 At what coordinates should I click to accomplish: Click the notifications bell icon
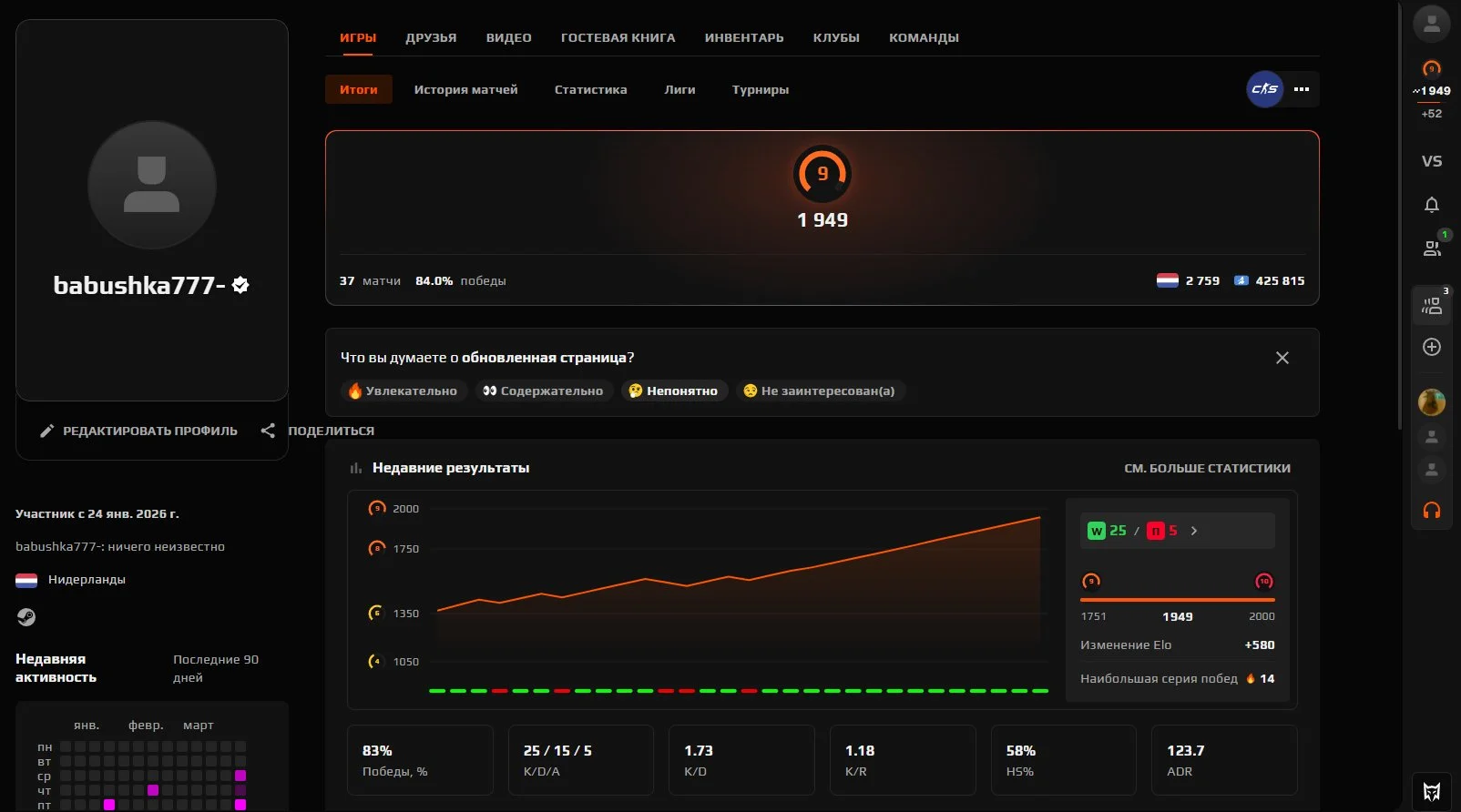pyautogui.click(x=1431, y=205)
